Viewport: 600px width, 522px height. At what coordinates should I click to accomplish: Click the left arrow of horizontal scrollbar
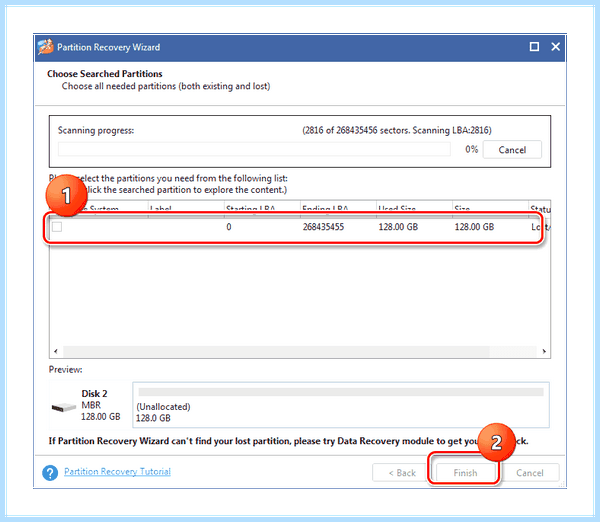click(56, 351)
